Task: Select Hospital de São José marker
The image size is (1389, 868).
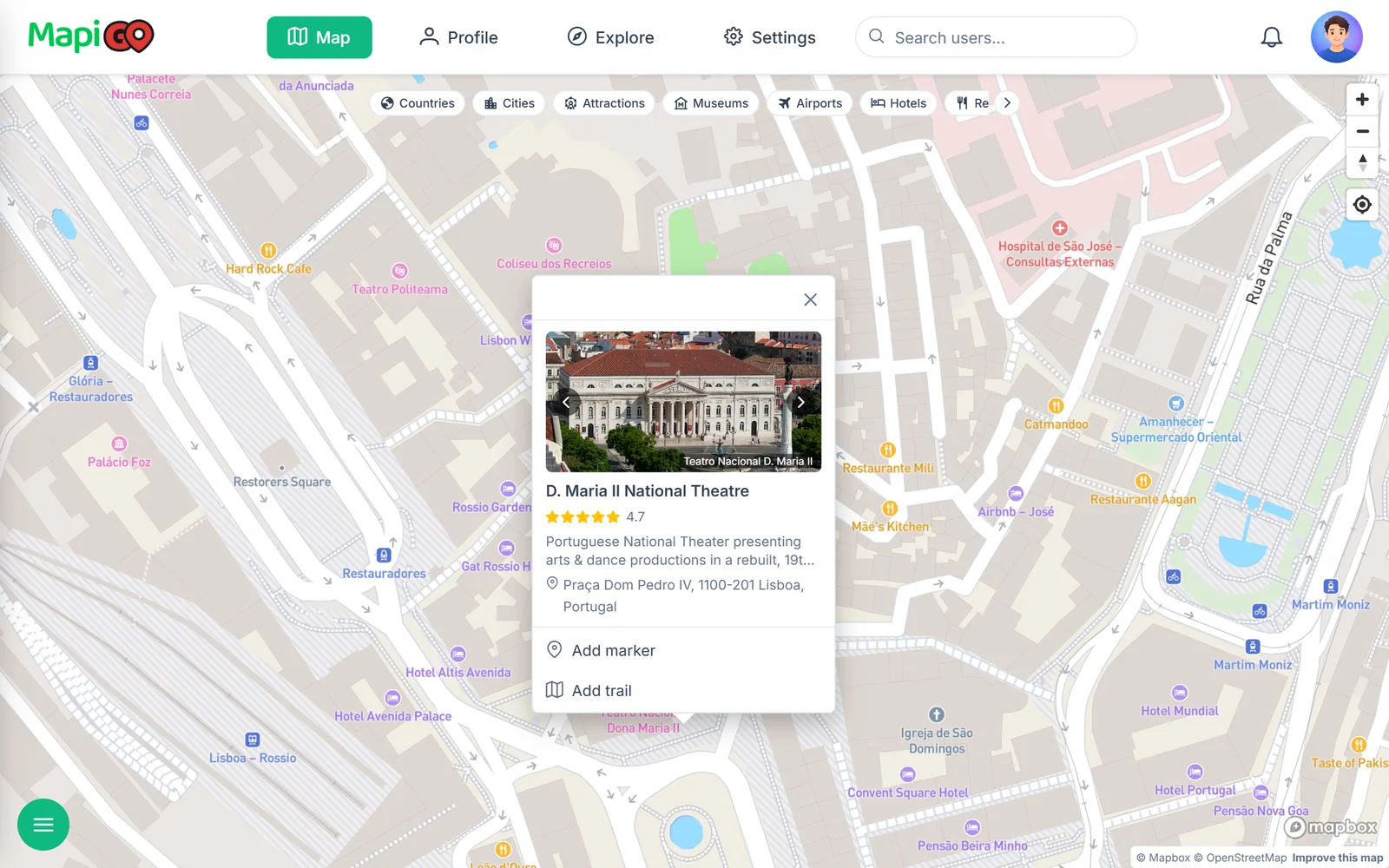Action: tap(1060, 228)
